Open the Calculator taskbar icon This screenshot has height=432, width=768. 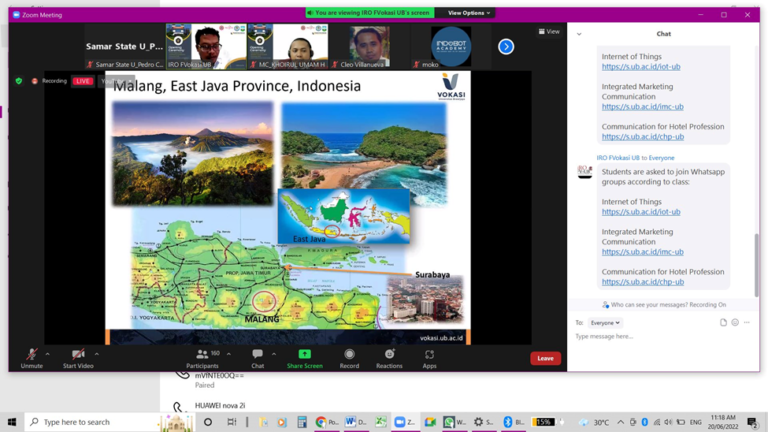pos(302,422)
